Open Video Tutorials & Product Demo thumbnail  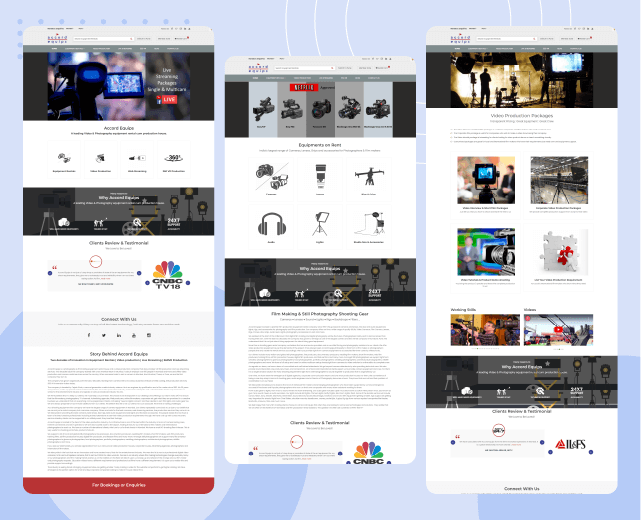click(x=486, y=252)
